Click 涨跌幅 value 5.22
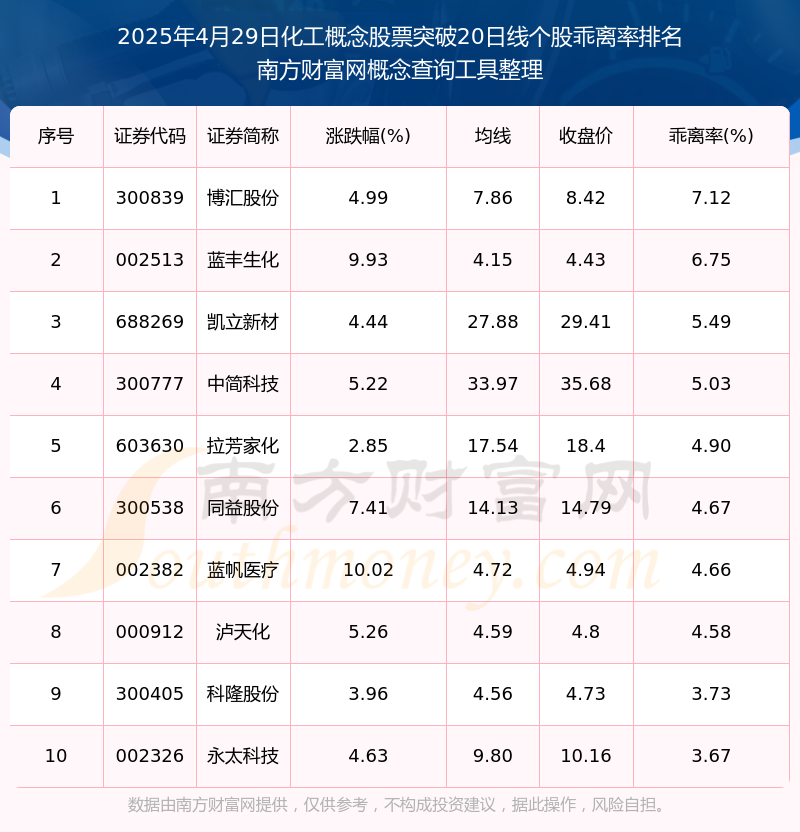 click(368, 384)
